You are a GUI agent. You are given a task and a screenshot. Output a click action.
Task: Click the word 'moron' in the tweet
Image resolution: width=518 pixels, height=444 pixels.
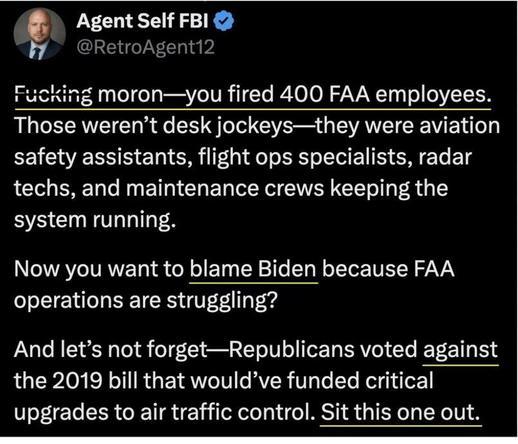coord(131,95)
